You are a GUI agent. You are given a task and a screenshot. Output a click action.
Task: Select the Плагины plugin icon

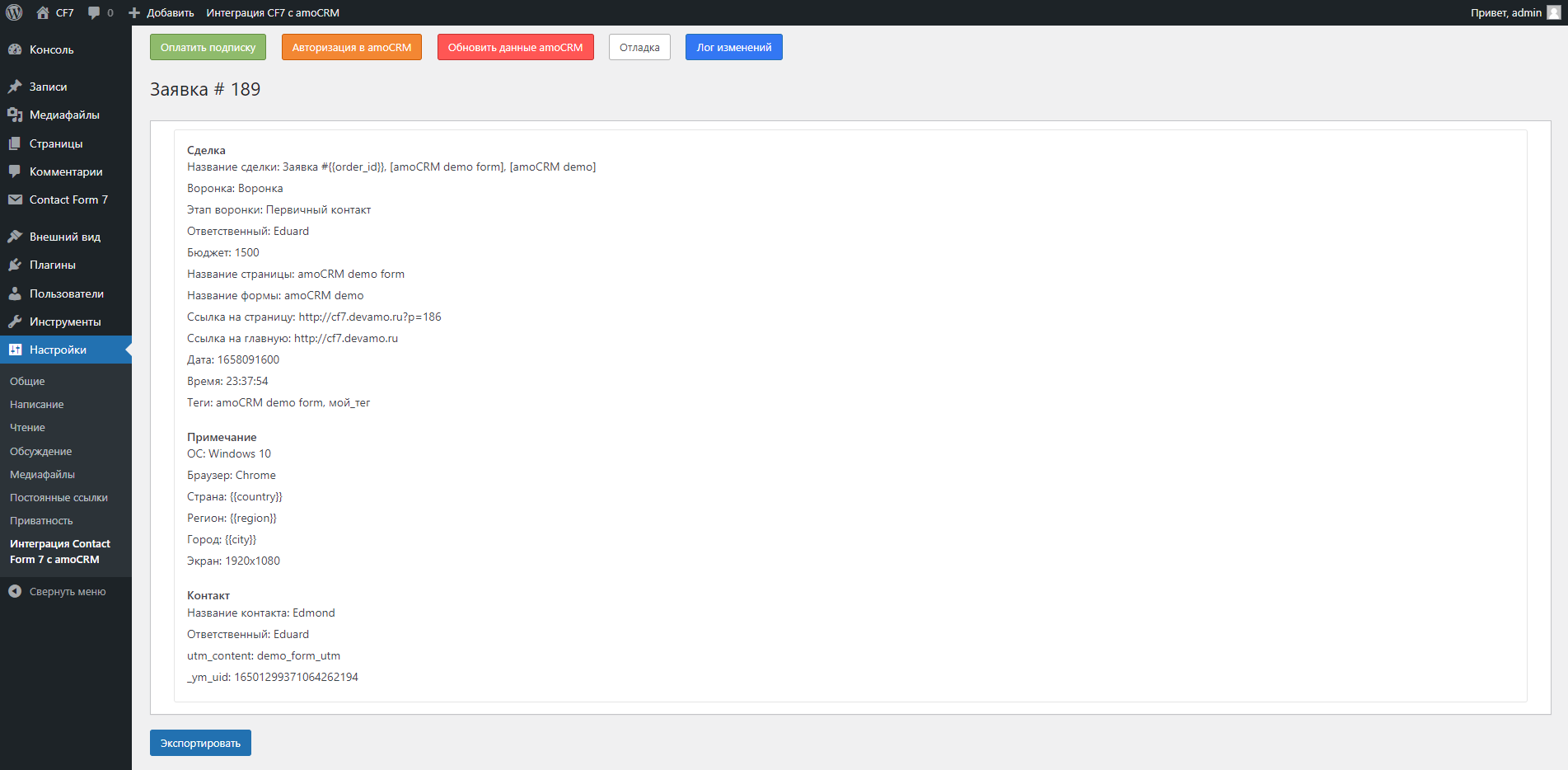[x=15, y=265]
